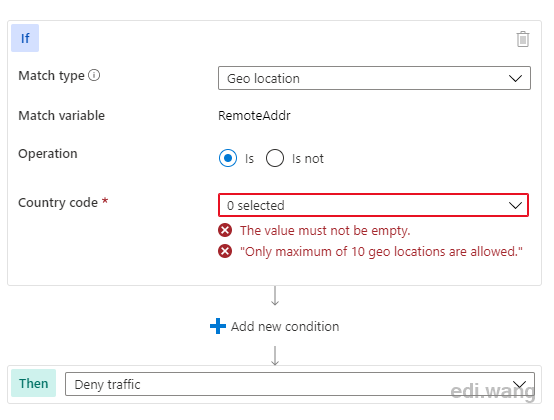This screenshot has width=554, height=420.
Task: Select the "Is" operation radio button
Action: [x=228, y=158]
